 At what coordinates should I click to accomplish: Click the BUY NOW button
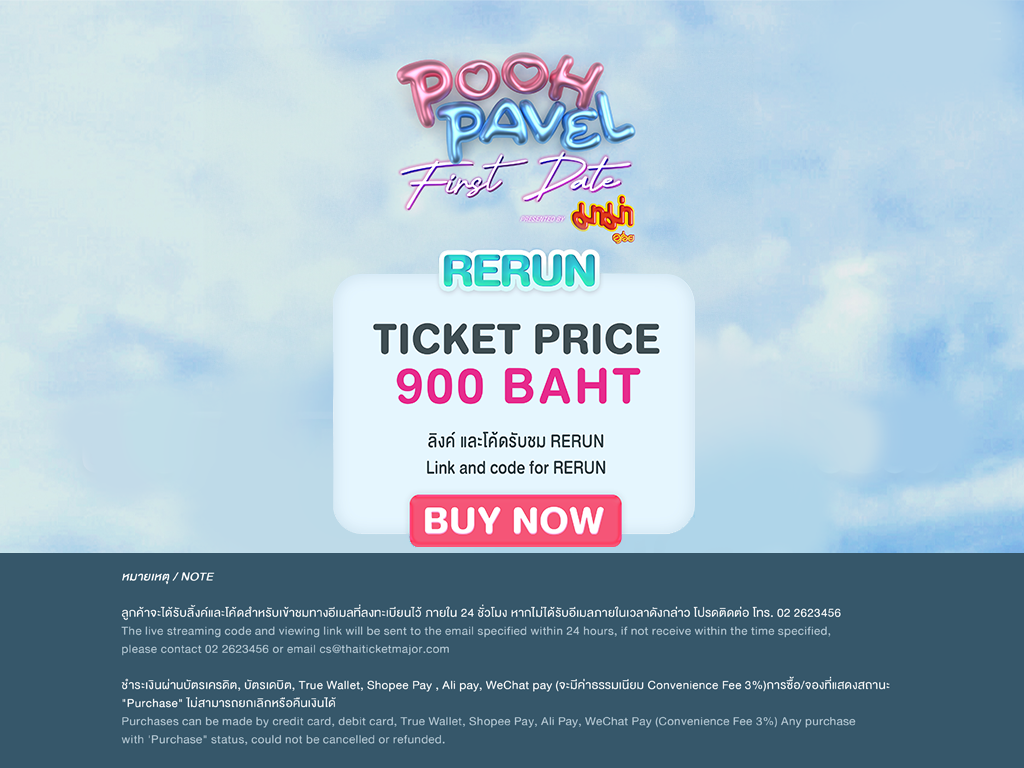pos(515,520)
